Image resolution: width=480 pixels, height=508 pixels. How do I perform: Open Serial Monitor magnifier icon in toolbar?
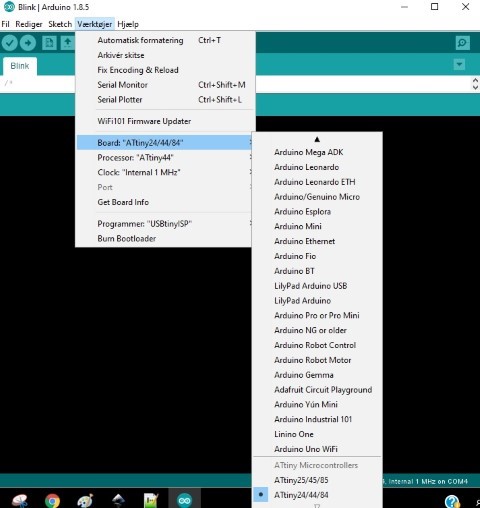pyautogui.click(x=463, y=43)
